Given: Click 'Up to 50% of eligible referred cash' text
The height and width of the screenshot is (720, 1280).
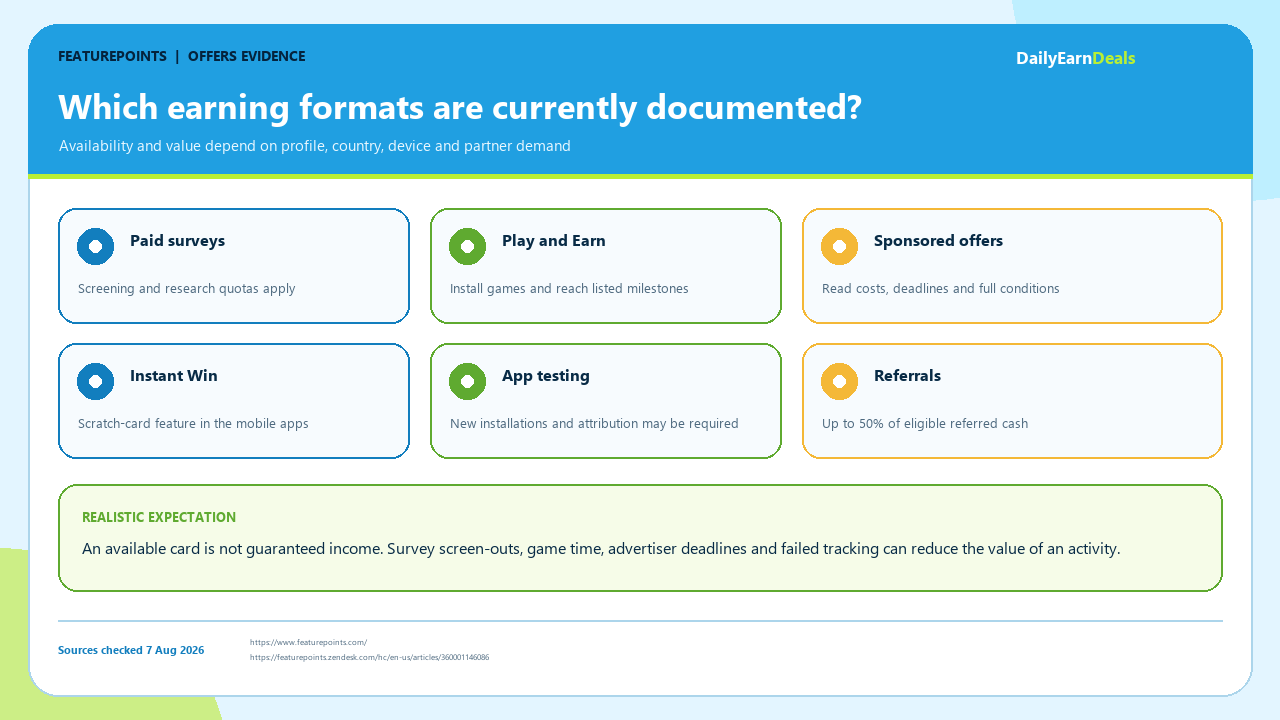Looking at the screenshot, I should pos(925,424).
